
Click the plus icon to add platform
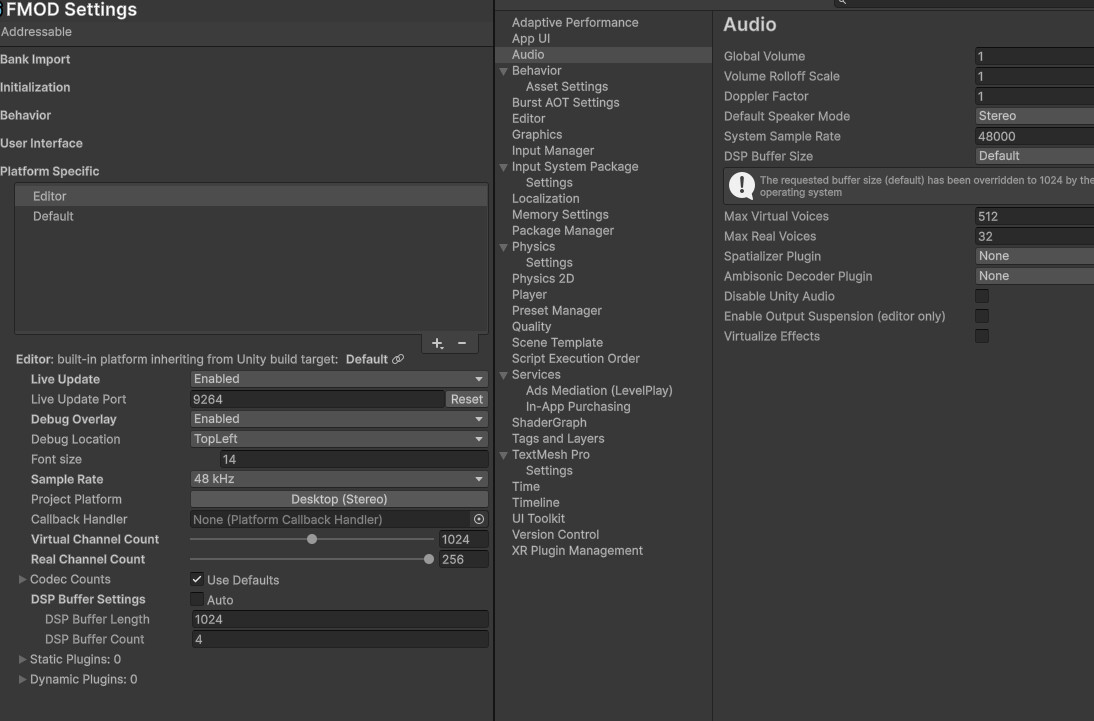[x=437, y=343]
